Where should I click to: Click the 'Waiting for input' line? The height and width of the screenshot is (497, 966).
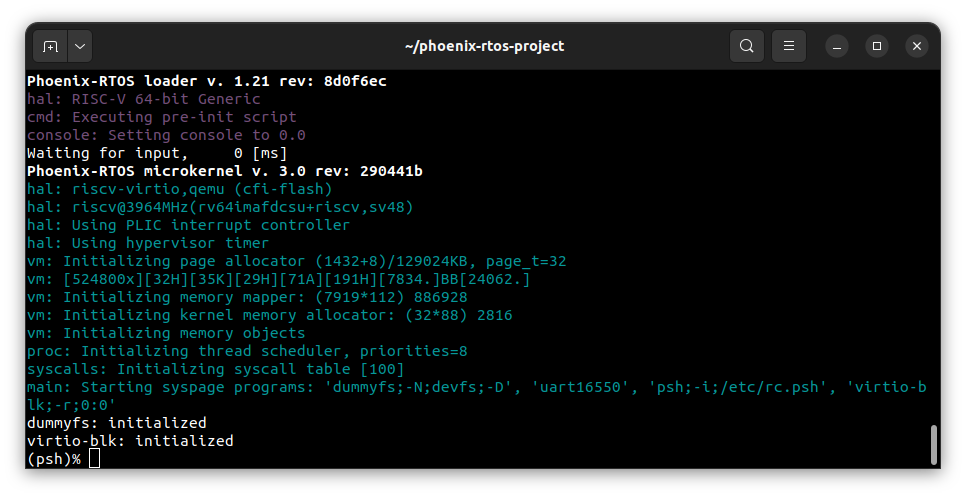[x=156, y=153]
